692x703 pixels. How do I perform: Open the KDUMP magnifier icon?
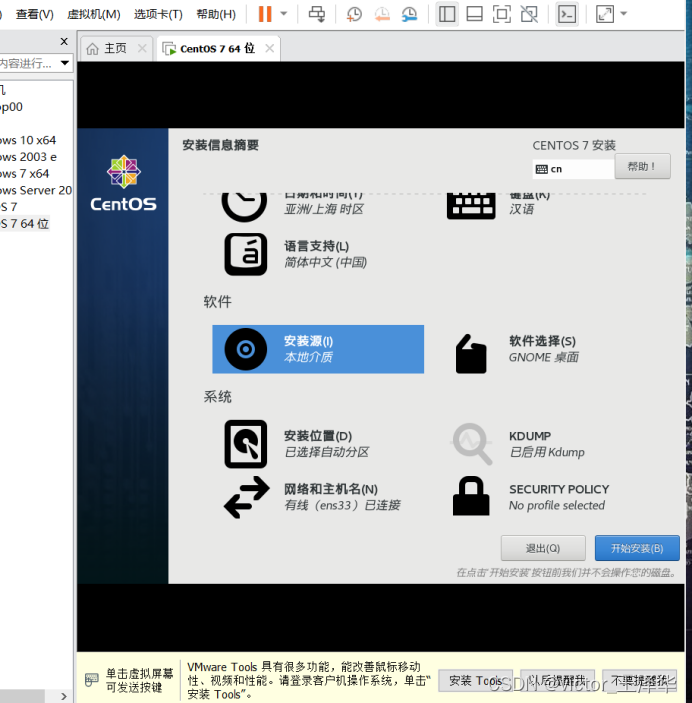[472, 444]
